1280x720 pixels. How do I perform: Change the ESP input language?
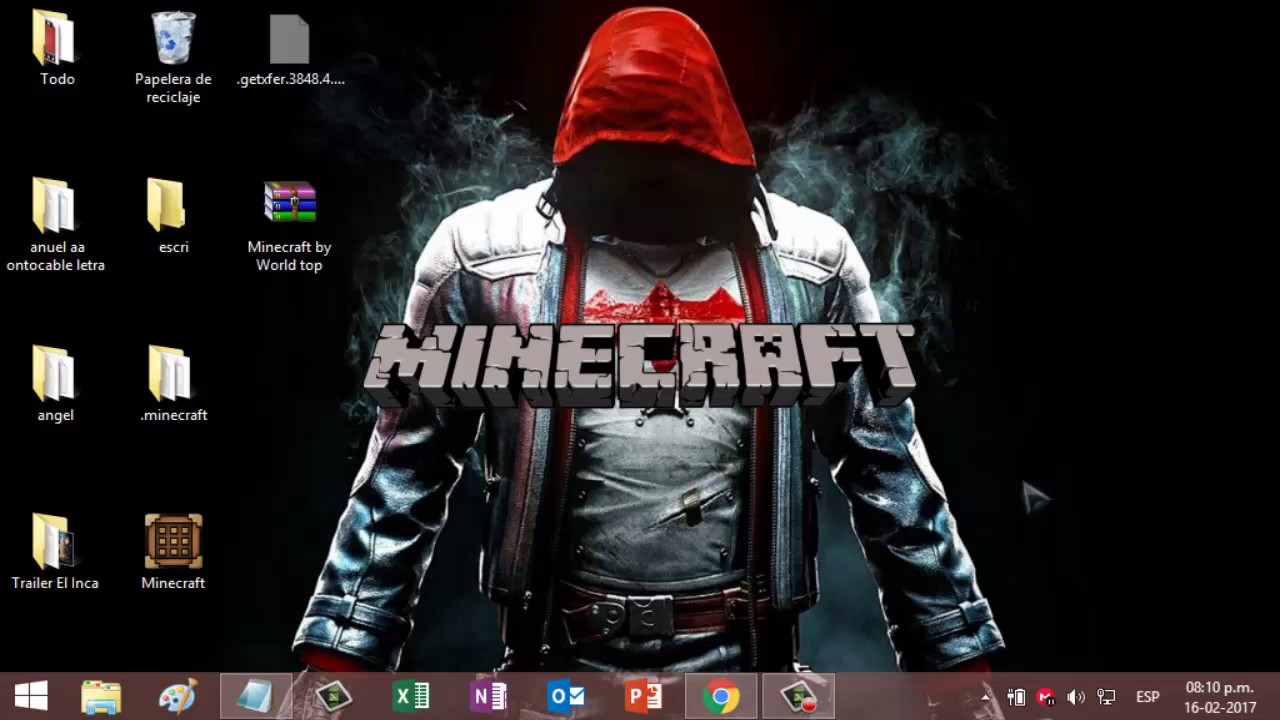tap(1147, 697)
